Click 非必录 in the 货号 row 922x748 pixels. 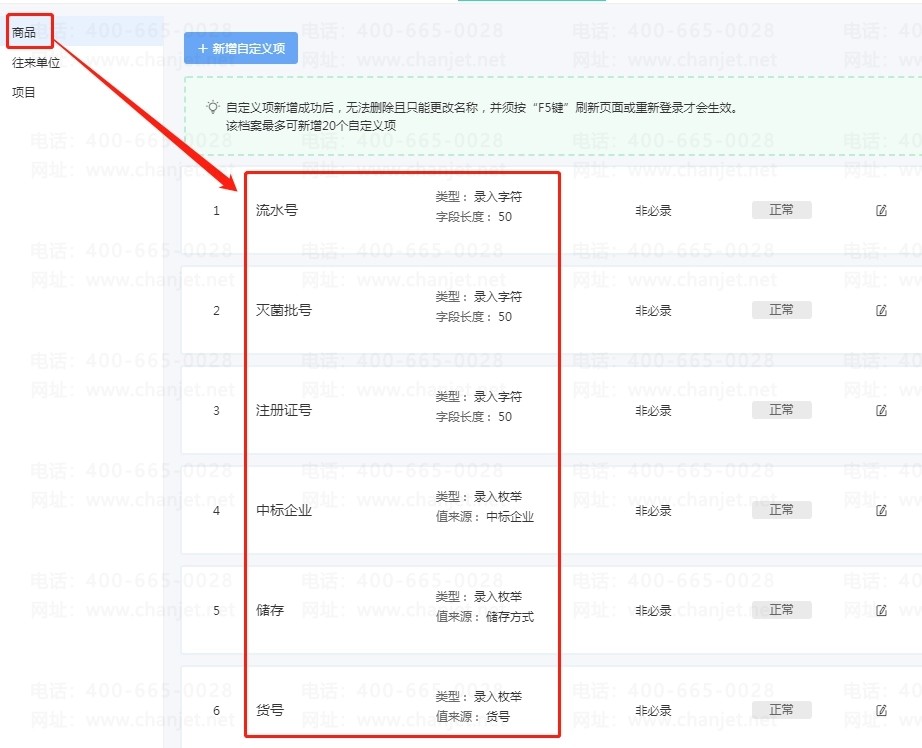pyautogui.click(x=653, y=710)
